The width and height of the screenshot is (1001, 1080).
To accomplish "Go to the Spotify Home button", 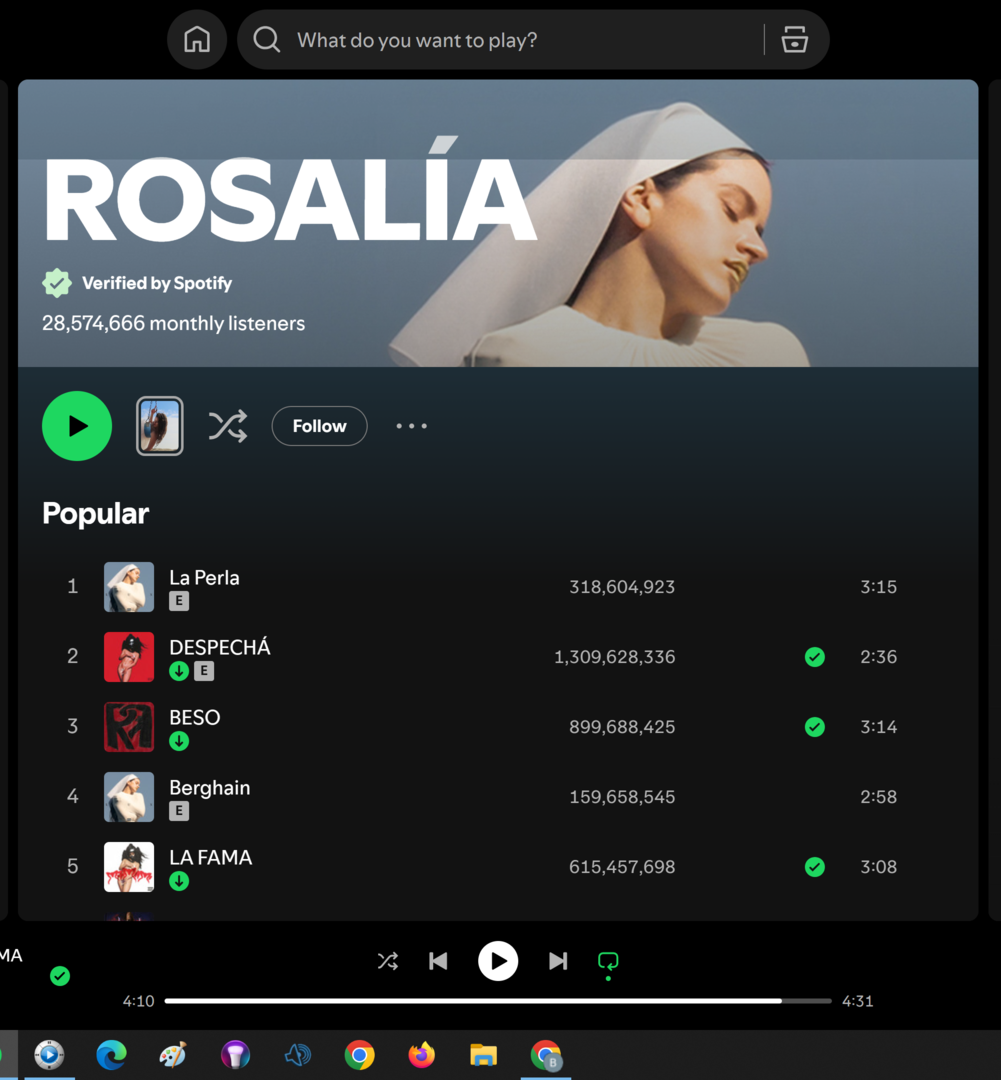I will click(x=197, y=40).
